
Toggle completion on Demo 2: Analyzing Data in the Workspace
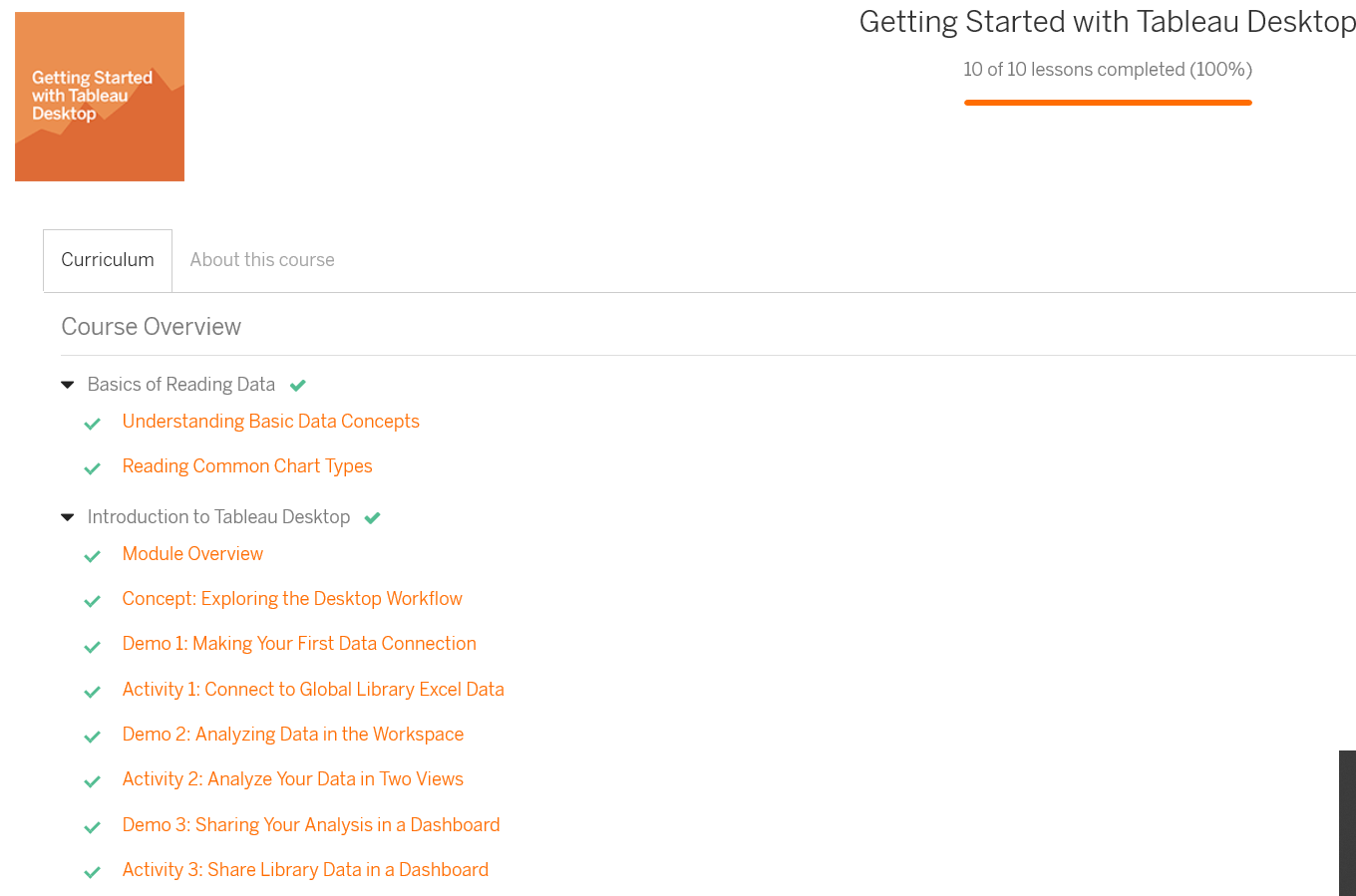coord(93,737)
